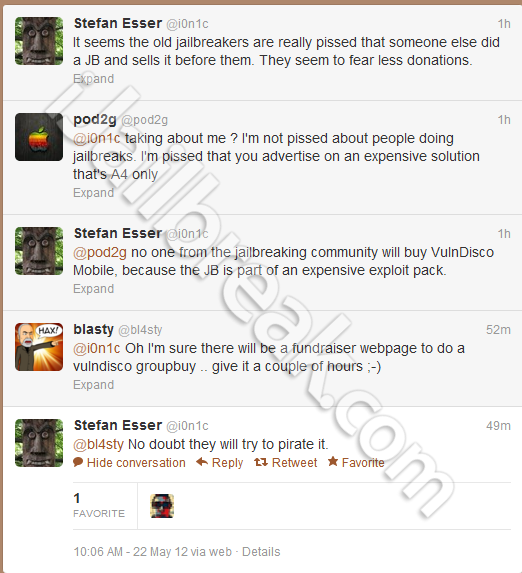Click the 52m timestamp on blasty's tweet

coord(498,330)
